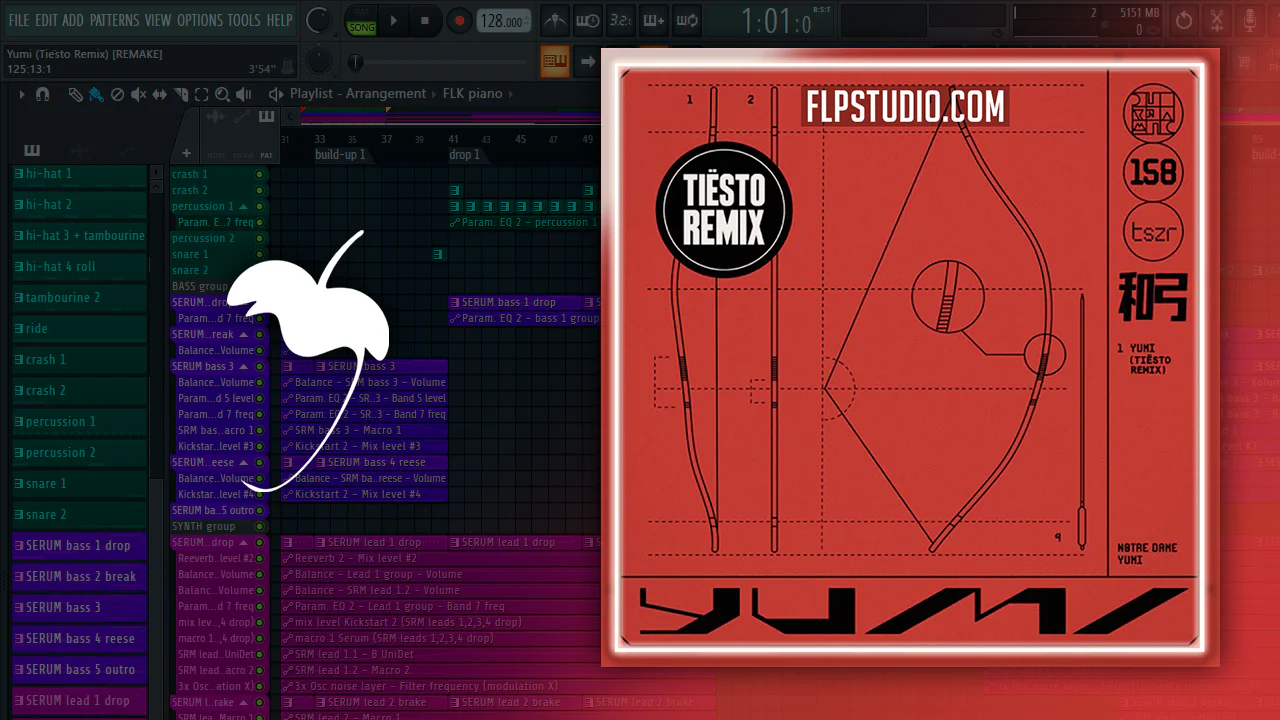Collapse the SERUM bass 3 track group
The image size is (1280, 720).
244,366
